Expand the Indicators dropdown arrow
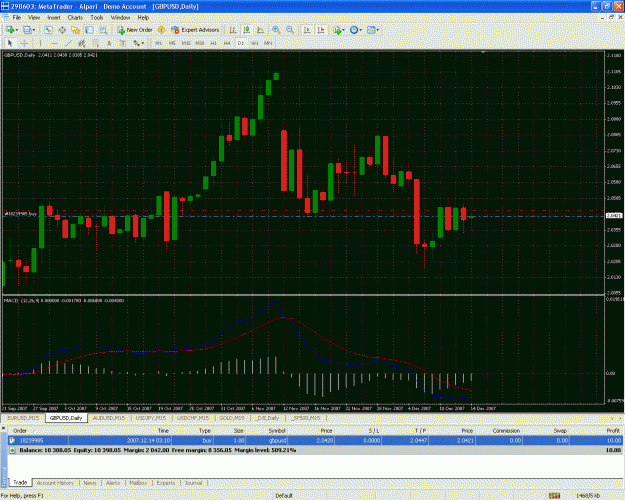 tap(344, 30)
